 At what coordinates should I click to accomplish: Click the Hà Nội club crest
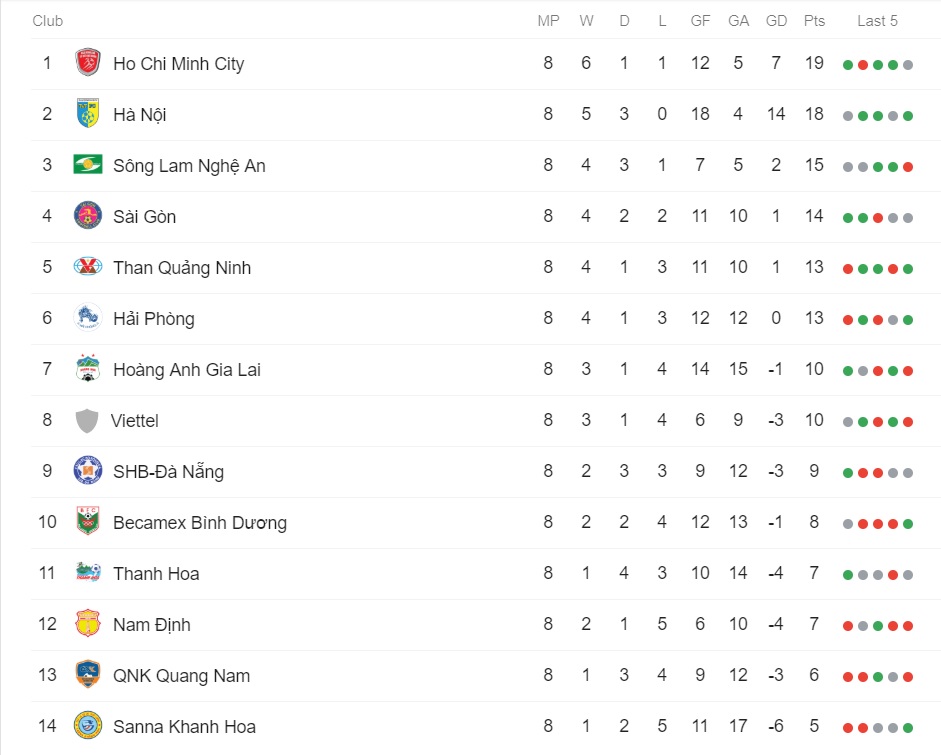pos(88,113)
